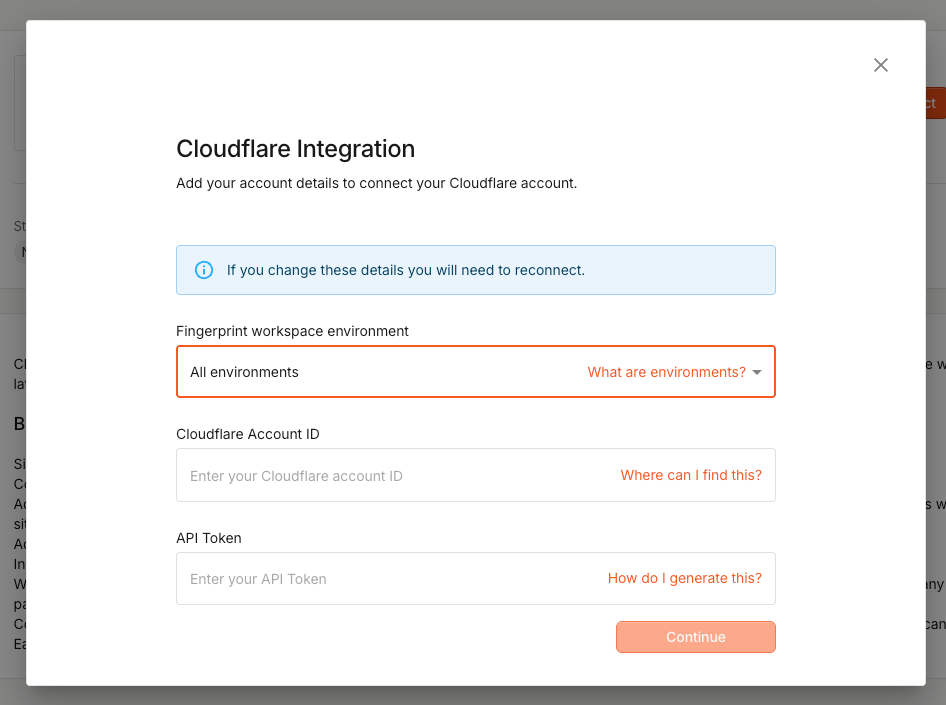This screenshot has height=705, width=946.
Task: Click the "Fingerprint workspace environment" label
Action: (290, 331)
